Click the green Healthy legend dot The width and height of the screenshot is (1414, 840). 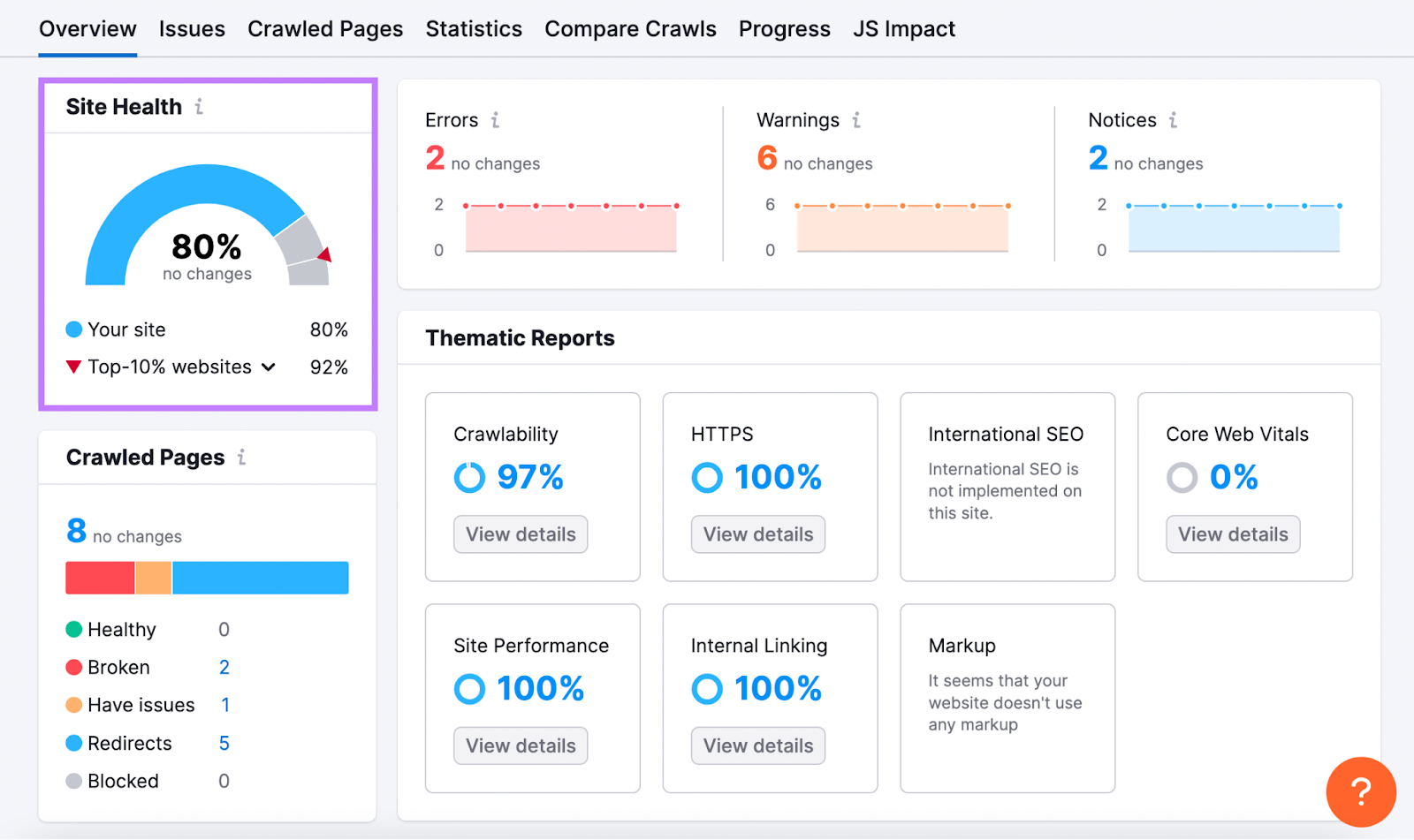point(74,630)
